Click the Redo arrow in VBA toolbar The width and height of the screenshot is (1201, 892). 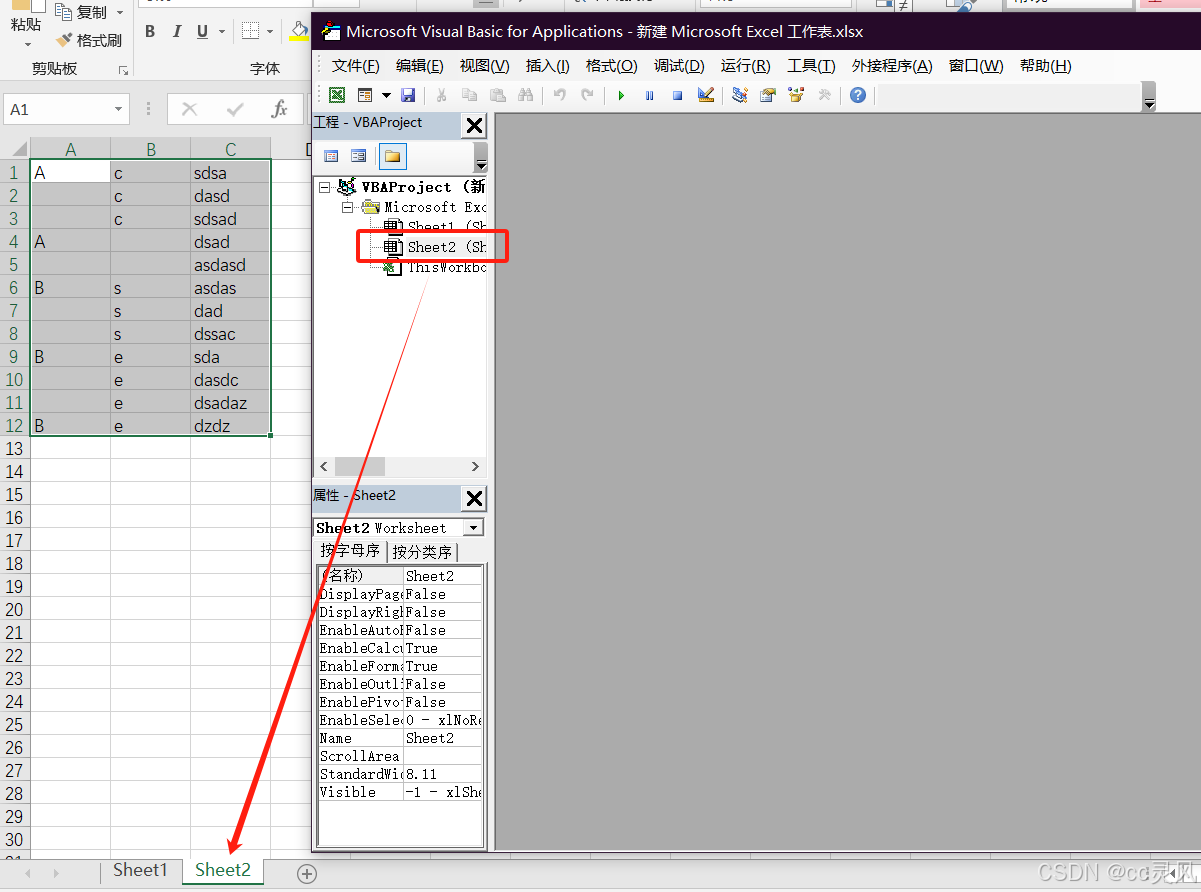pyautogui.click(x=587, y=95)
